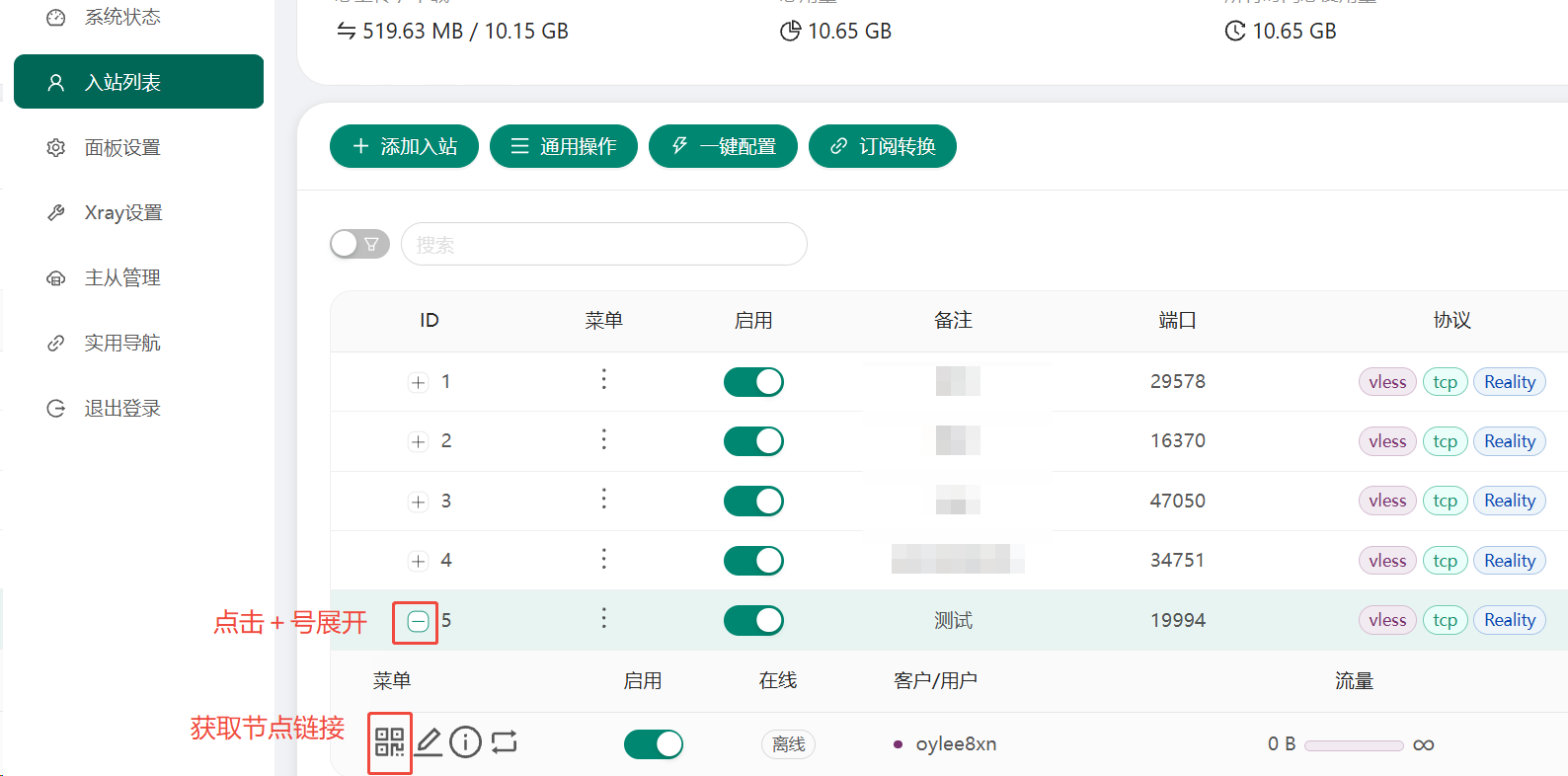
Task: Open the 通用操作 menu button
Action: (564, 146)
